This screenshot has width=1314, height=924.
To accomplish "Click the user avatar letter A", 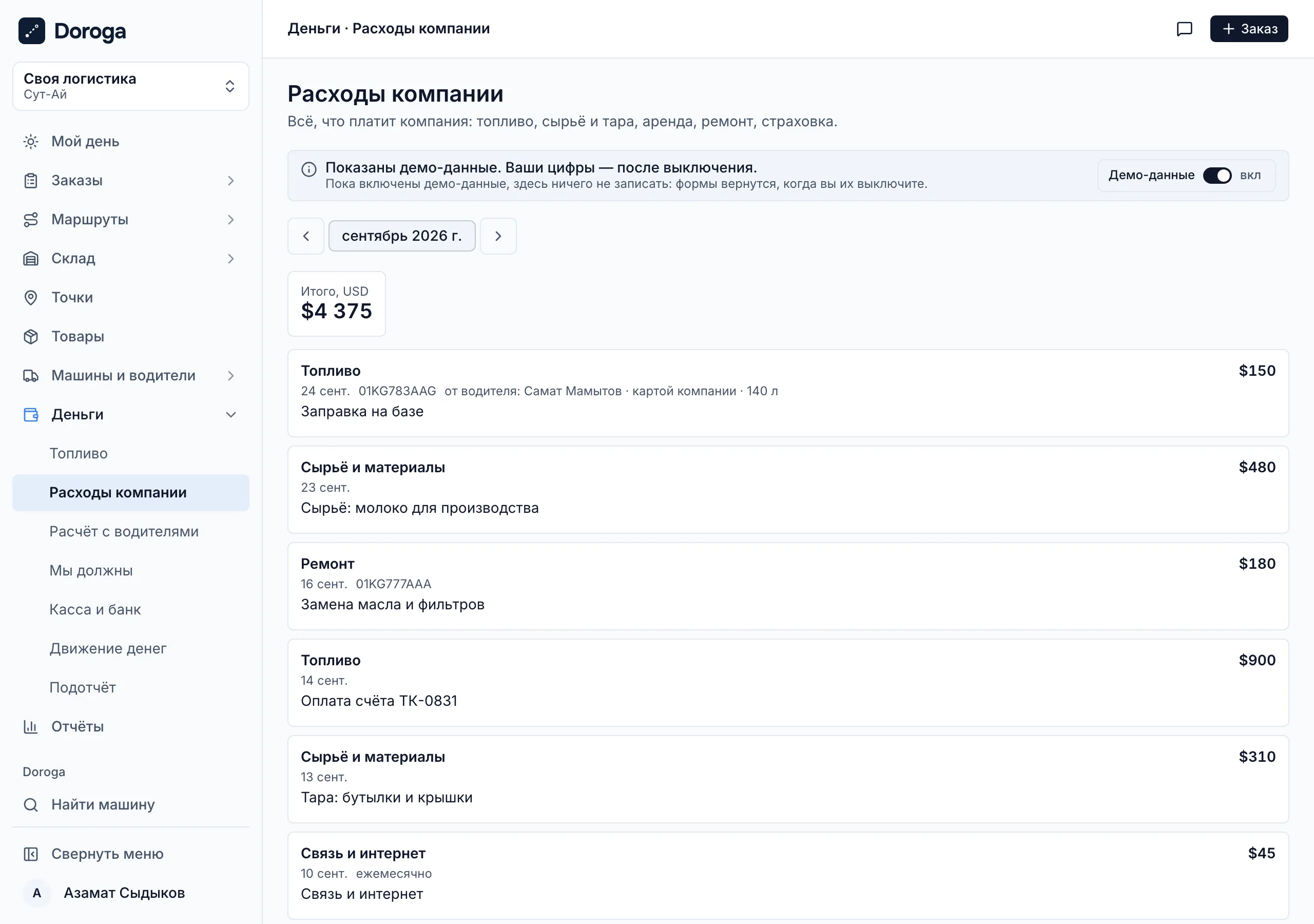I will (x=37, y=893).
